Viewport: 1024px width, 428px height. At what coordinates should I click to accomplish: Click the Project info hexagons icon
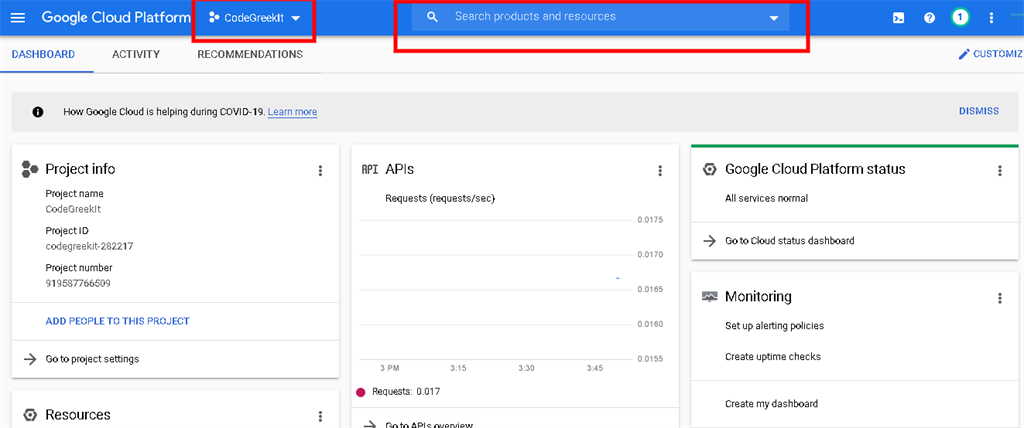(29, 169)
